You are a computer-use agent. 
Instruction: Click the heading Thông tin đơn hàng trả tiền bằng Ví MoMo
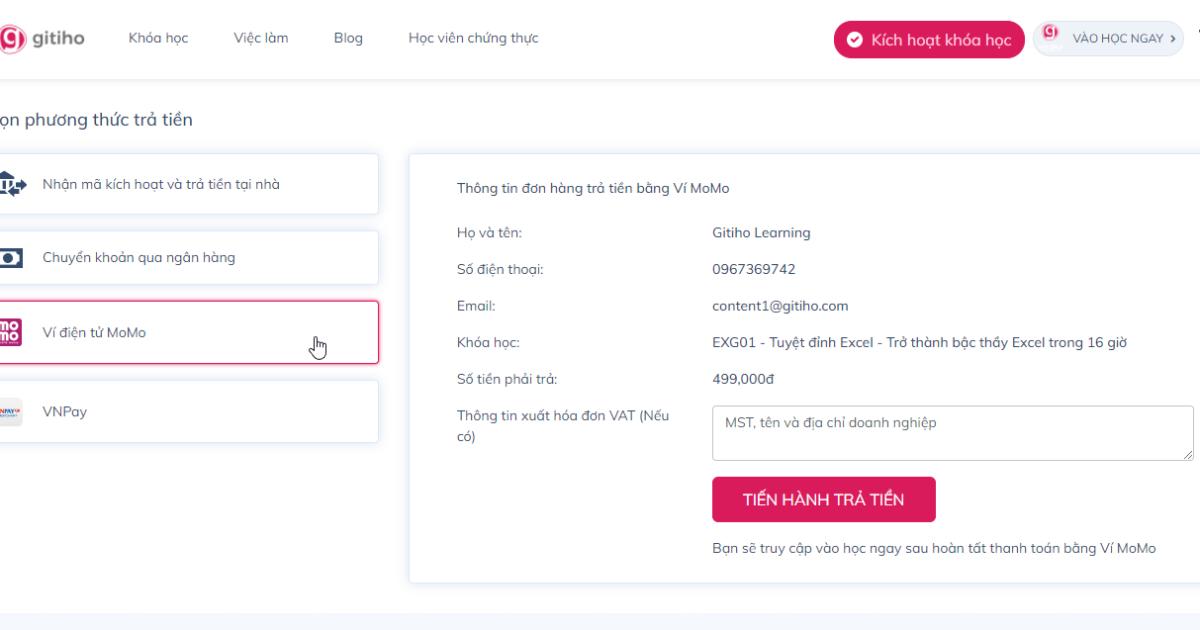click(x=595, y=188)
